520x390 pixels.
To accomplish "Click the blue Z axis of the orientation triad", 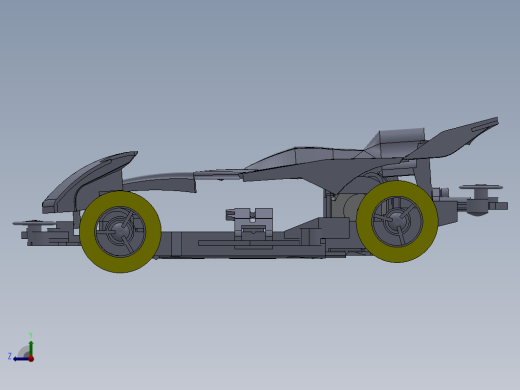I will click(x=21, y=359).
